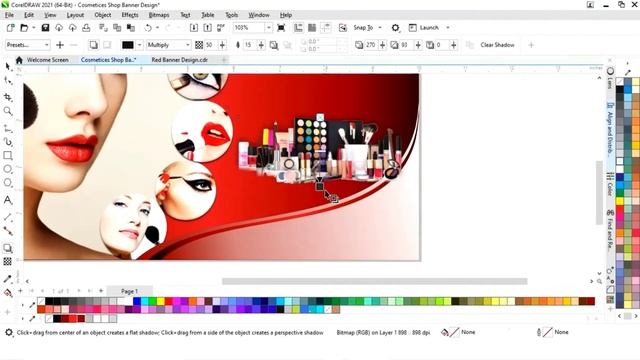The height and width of the screenshot is (360, 640).
Task: Toggle Show Rulers button
Action: click(298, 28)
